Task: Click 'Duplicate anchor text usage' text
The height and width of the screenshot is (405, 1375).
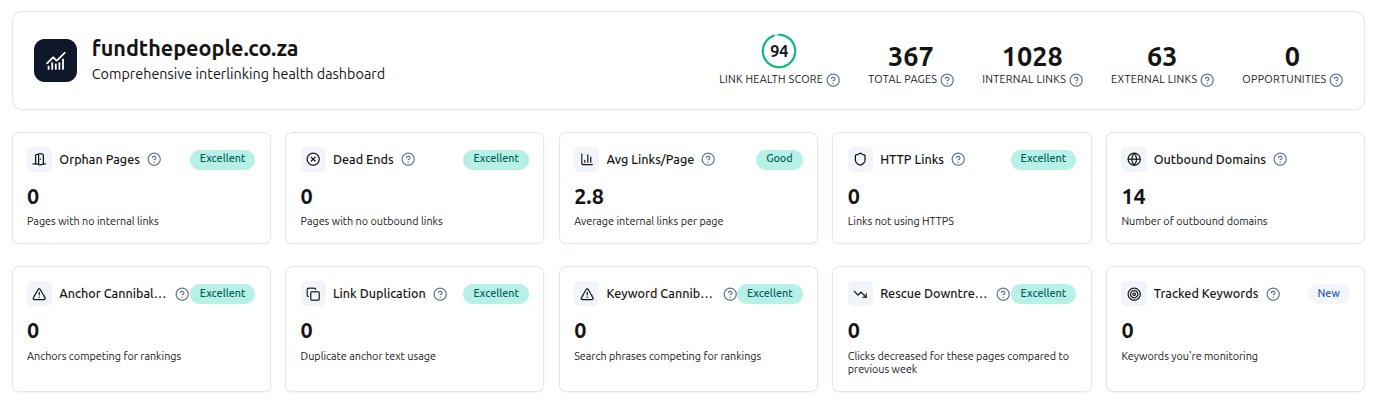Action: [x=368, y=356]
